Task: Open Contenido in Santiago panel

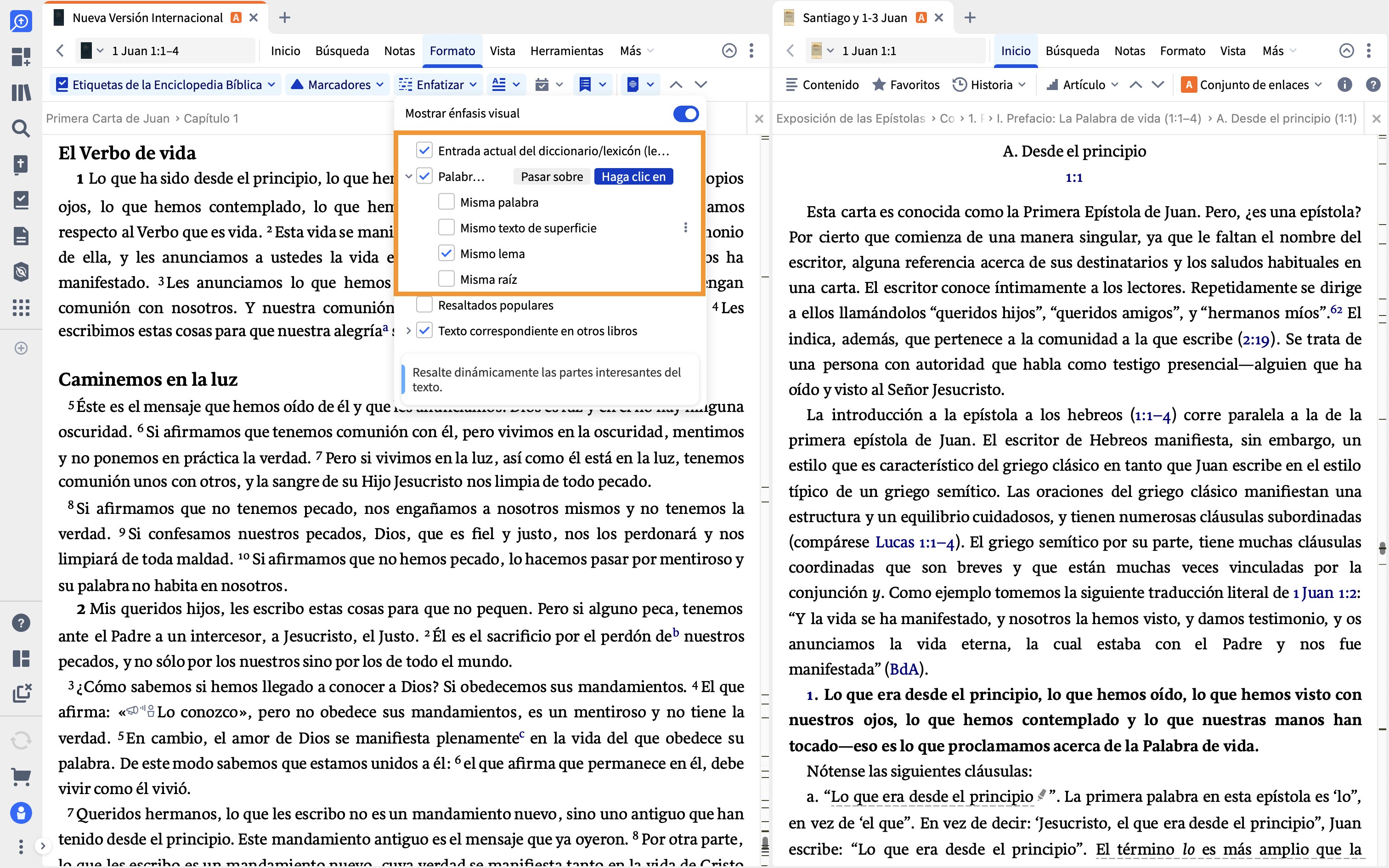Action: (x=822, y=85)
